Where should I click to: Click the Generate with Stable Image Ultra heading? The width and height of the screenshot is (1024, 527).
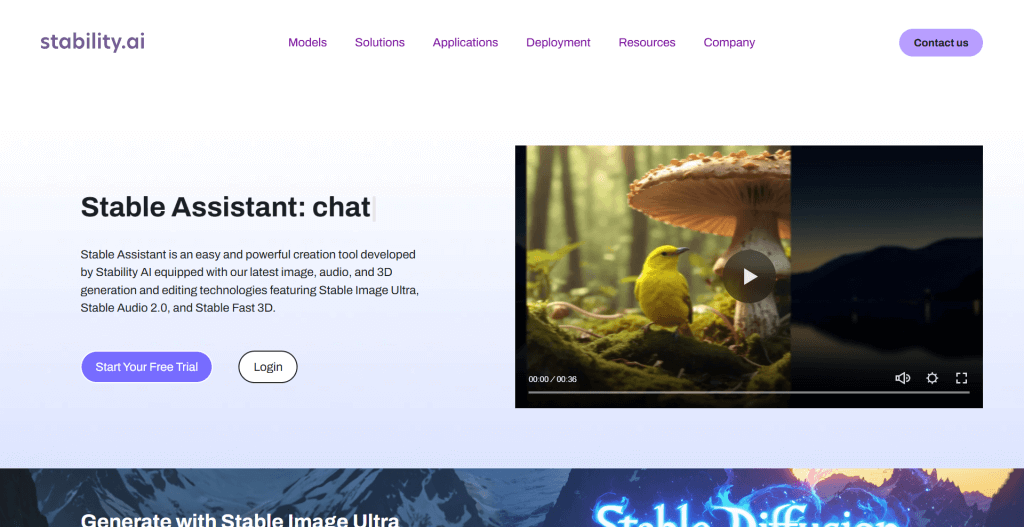239,519
